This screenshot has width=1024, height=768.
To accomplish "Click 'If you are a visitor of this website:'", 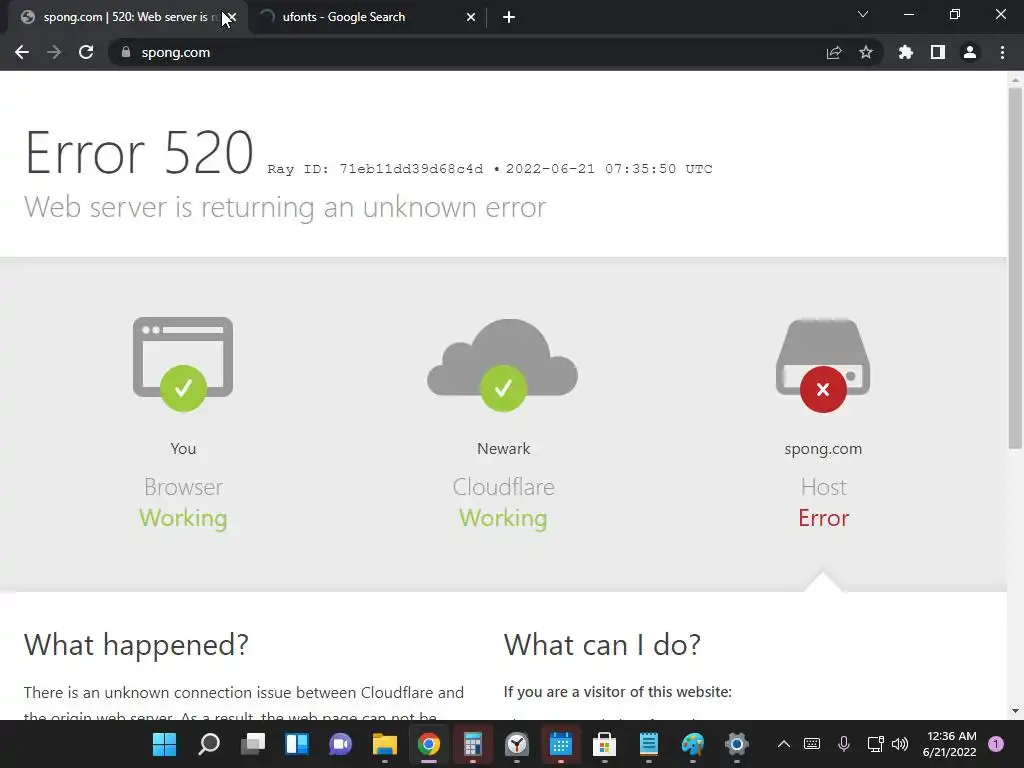I will coord(618,692).
